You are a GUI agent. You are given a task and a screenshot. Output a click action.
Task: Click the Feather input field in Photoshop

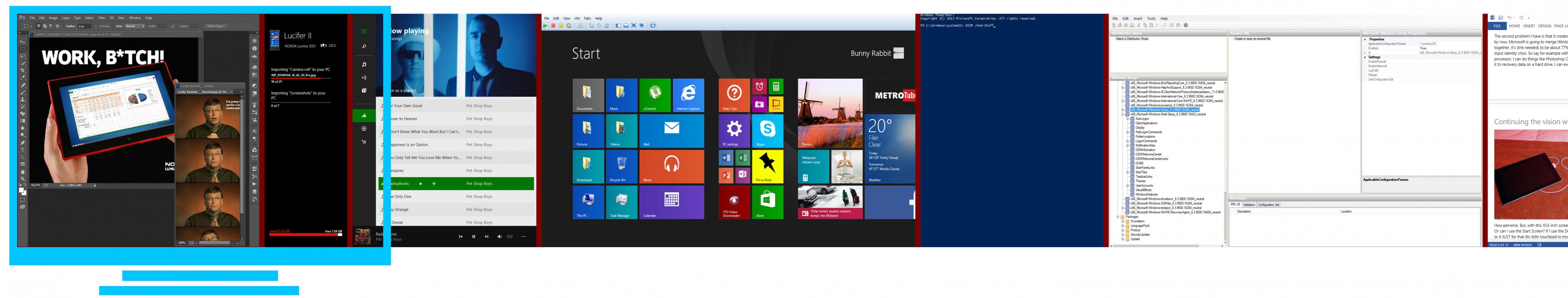click(85, 27)
